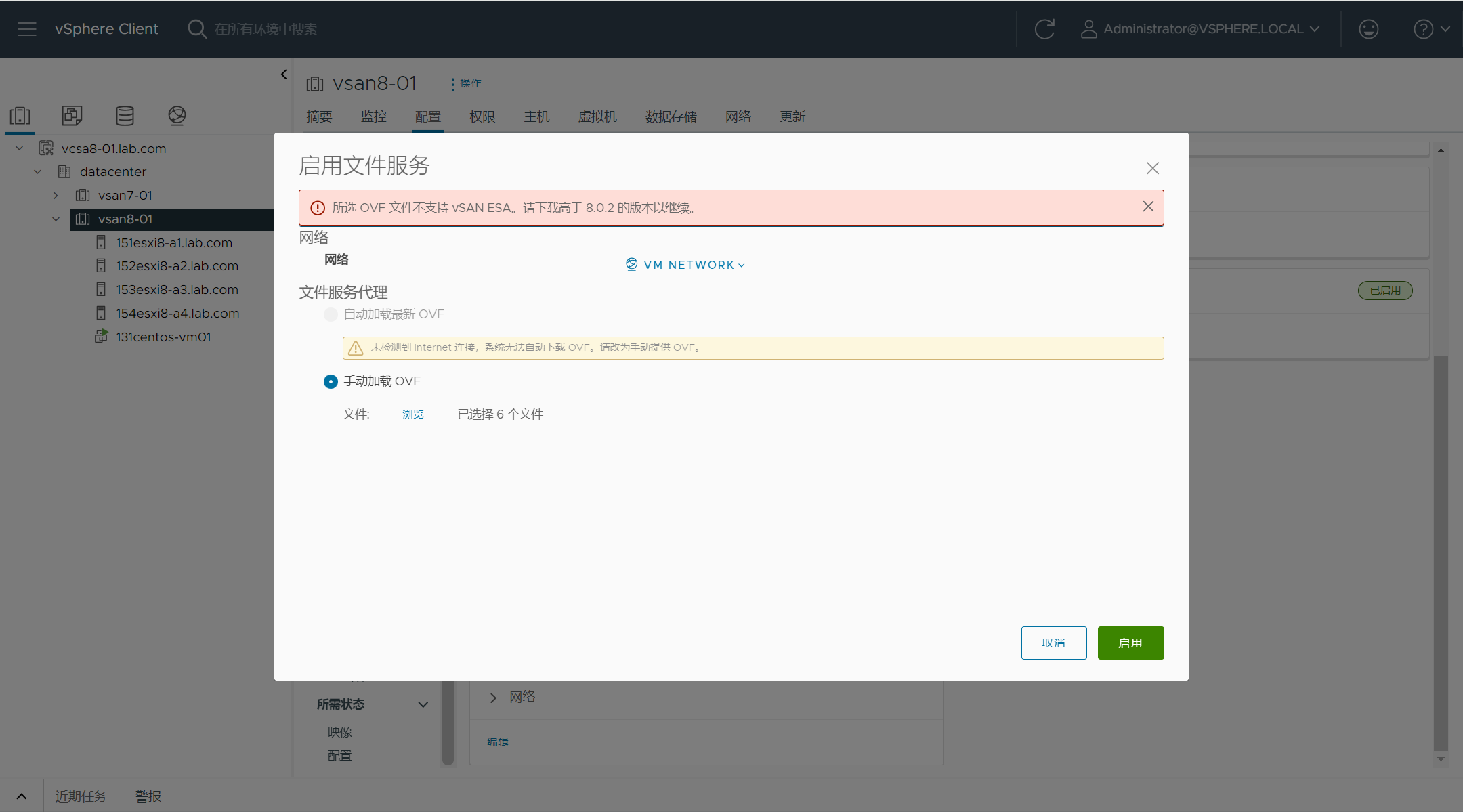The width and height of the screenshot is (1463, 812).
Task: Click the 151esxi8-a1 host icon
Action: pos(101,242)
